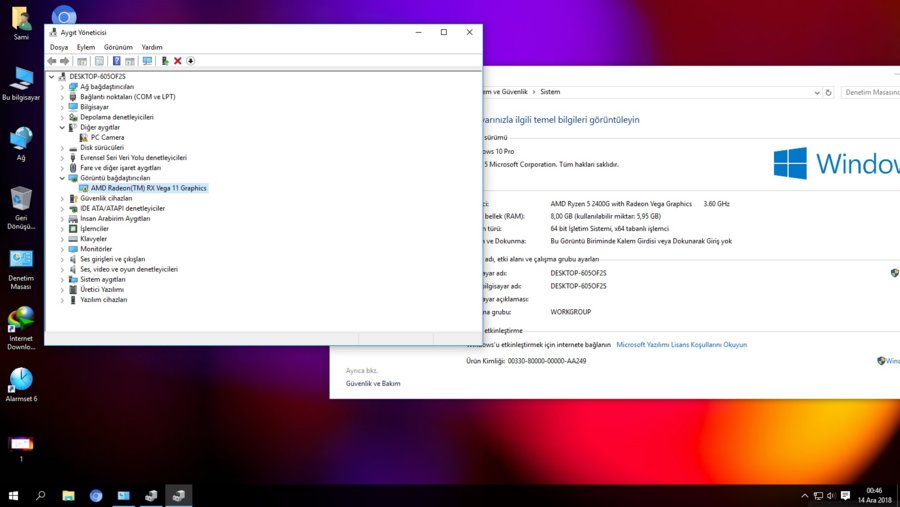Open address bar dropdown in Sistem window
The width and height of the screenshot is (900, 507).
pos(817,92)
